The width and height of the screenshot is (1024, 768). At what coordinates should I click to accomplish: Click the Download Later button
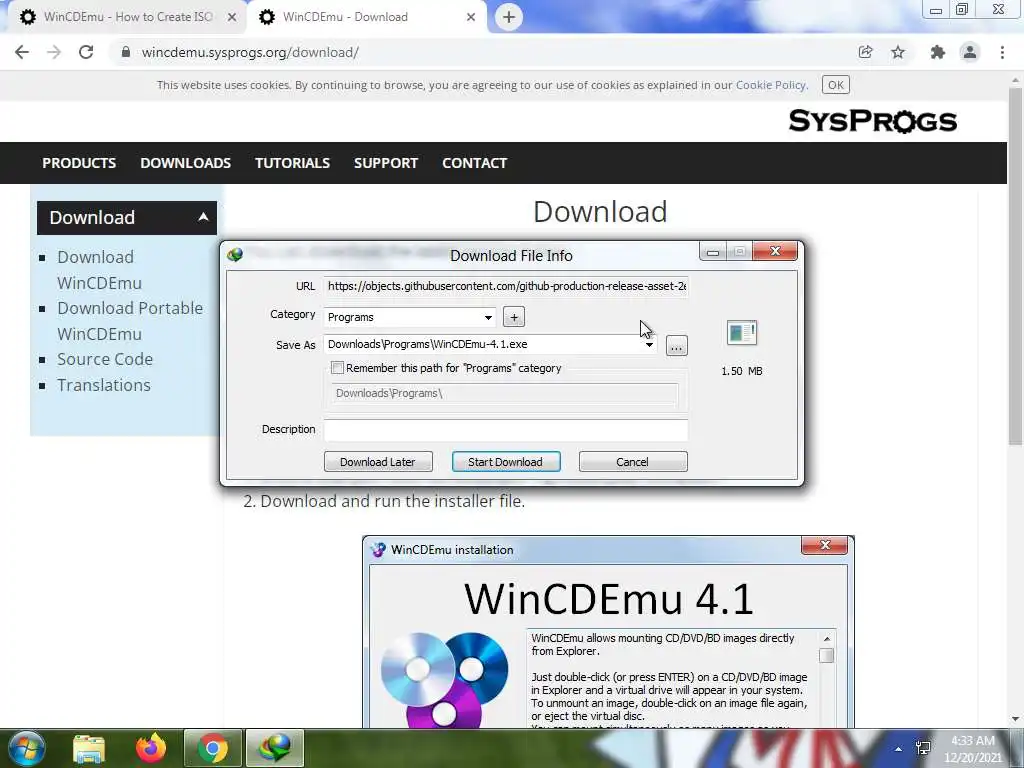click(x=378, y=462)
